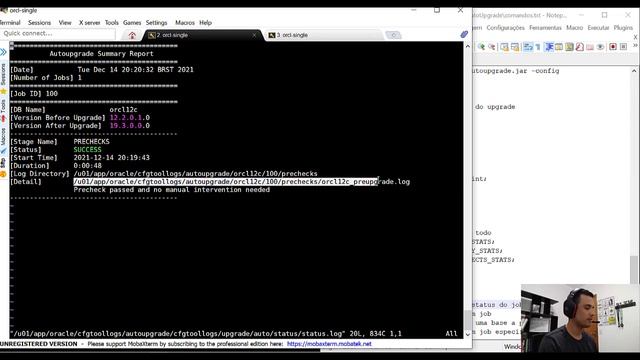This screenshot has height=360, width=640.
Task: Open the Games menu
Action: [x=132, y=23]
